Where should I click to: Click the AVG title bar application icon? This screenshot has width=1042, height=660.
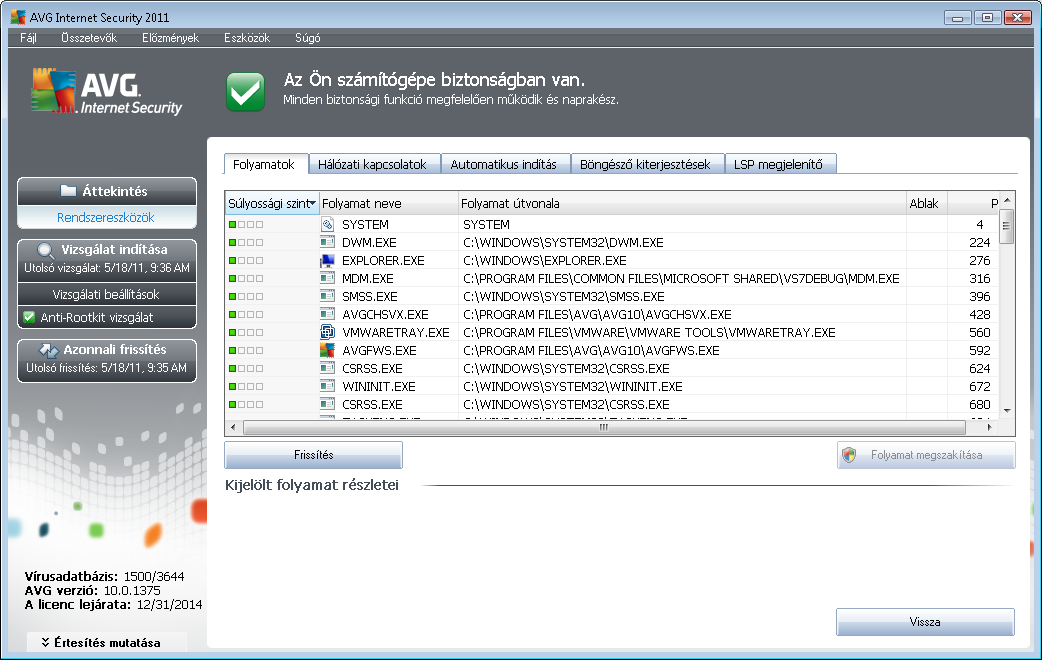point(18,17)
